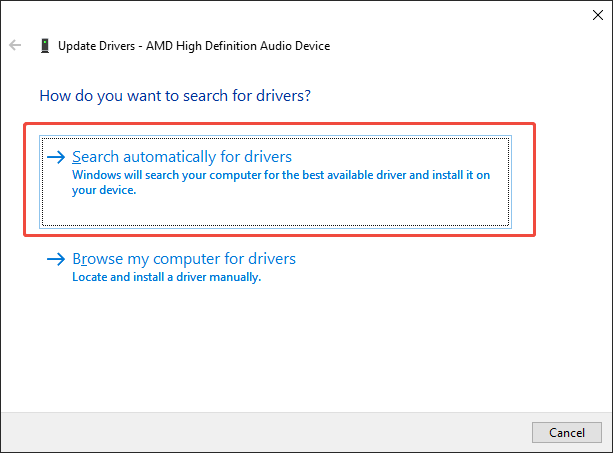Click the Cancel button
Screen dimensions: 613x453
point(566,432)
